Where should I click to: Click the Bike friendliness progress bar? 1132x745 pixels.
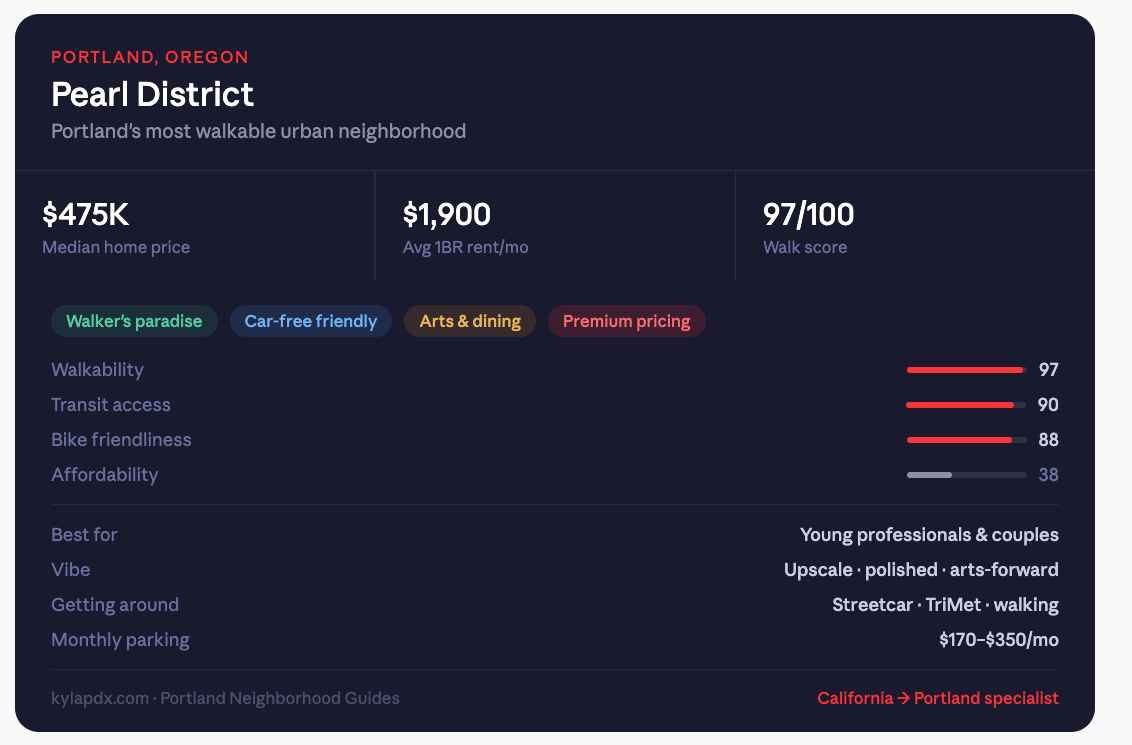coord(967,440)
